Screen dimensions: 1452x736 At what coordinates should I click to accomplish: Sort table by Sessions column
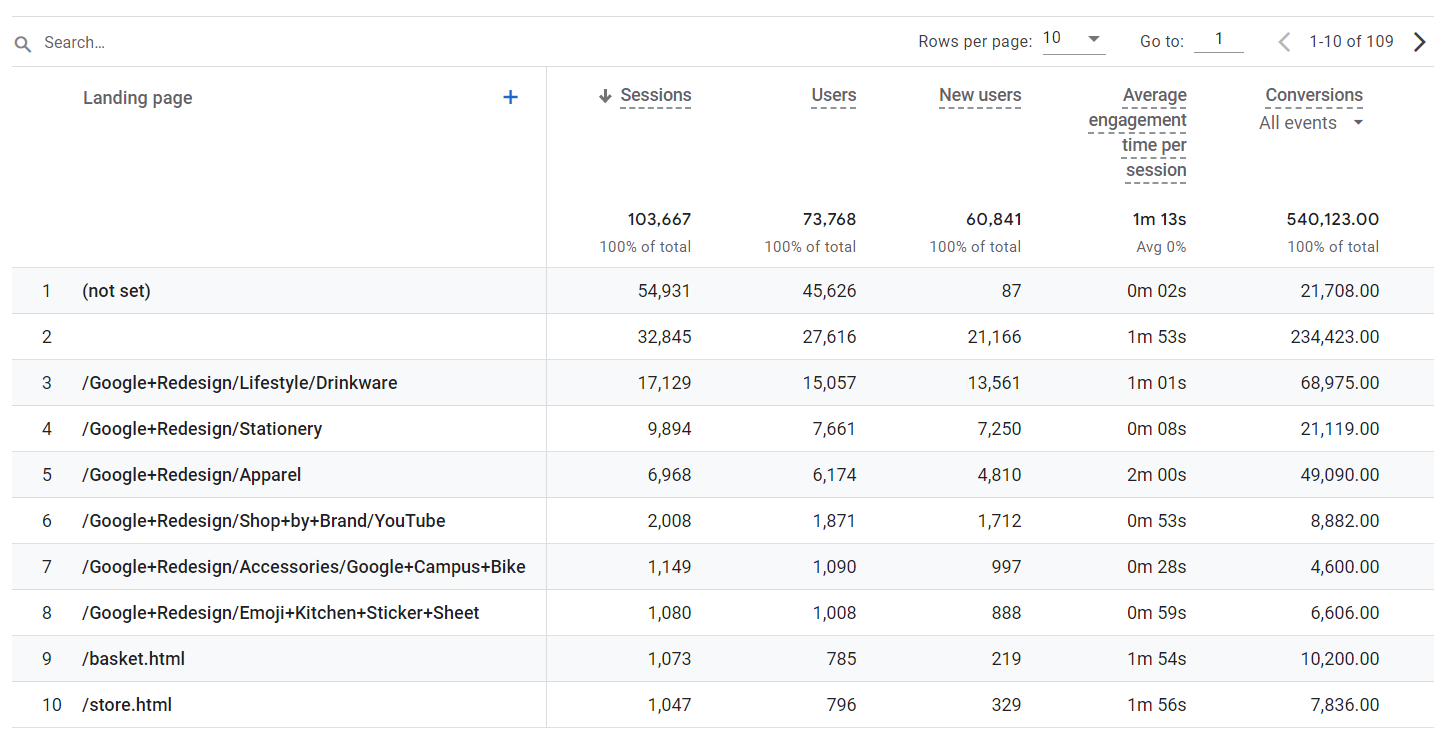pos(656,96)
